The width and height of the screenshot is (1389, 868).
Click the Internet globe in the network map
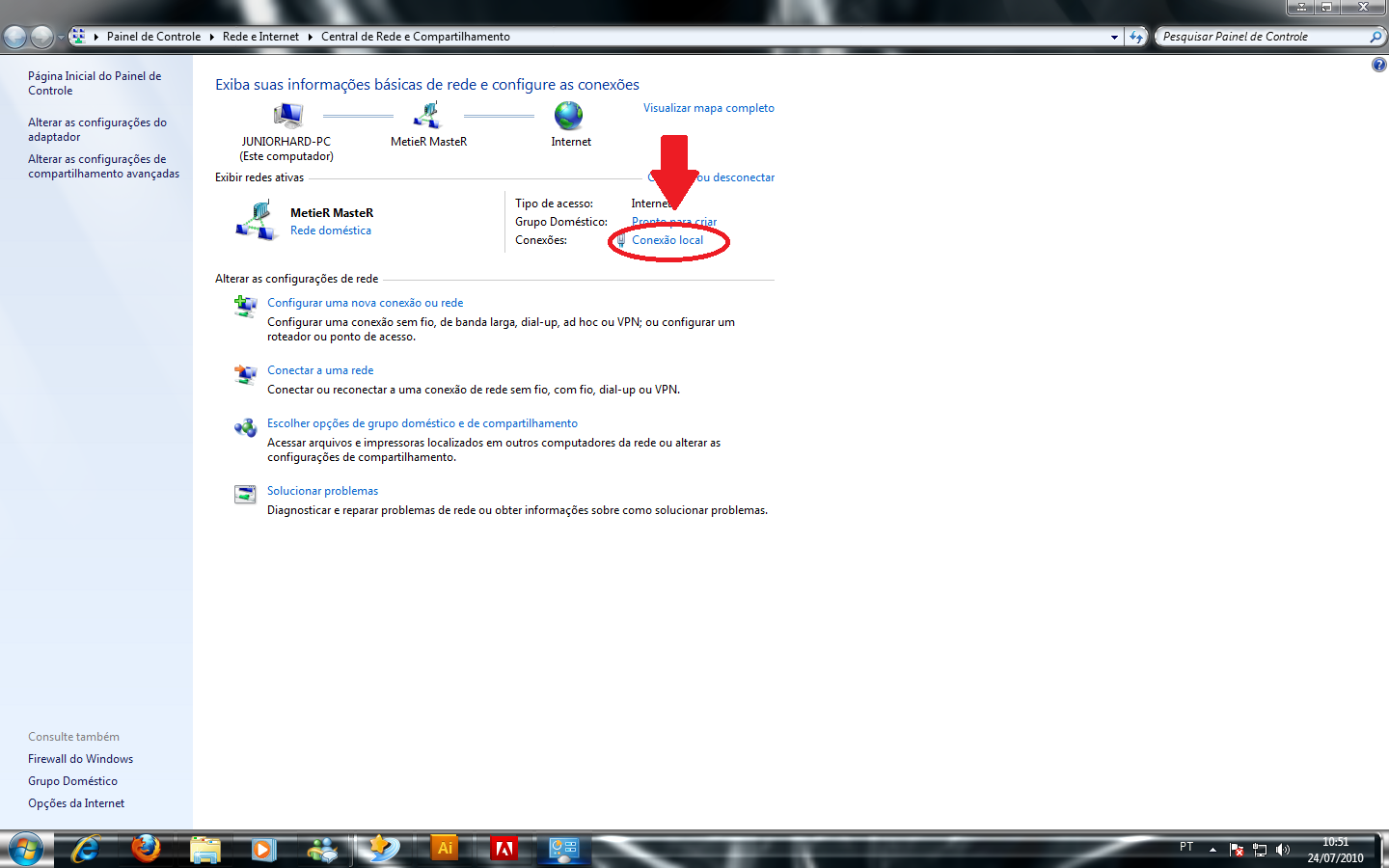tap(569, 117)
